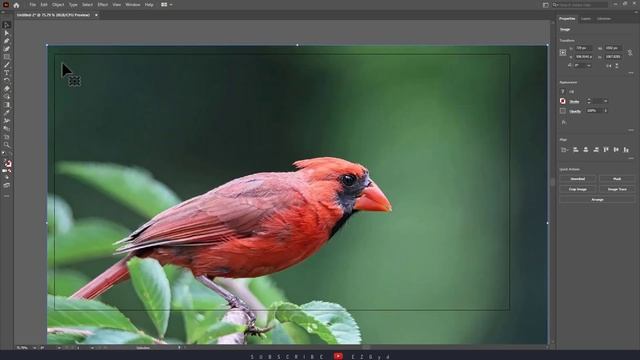Click horizontal align right icon
Image resolution: width=640 pixels, height=360 pixels.
[x=596, y=150]
